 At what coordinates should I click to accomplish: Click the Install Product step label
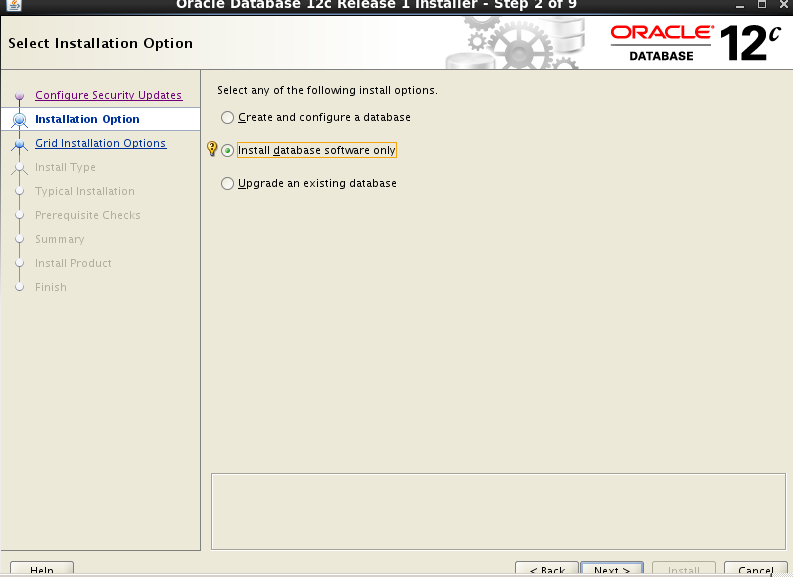coord(73,263)
